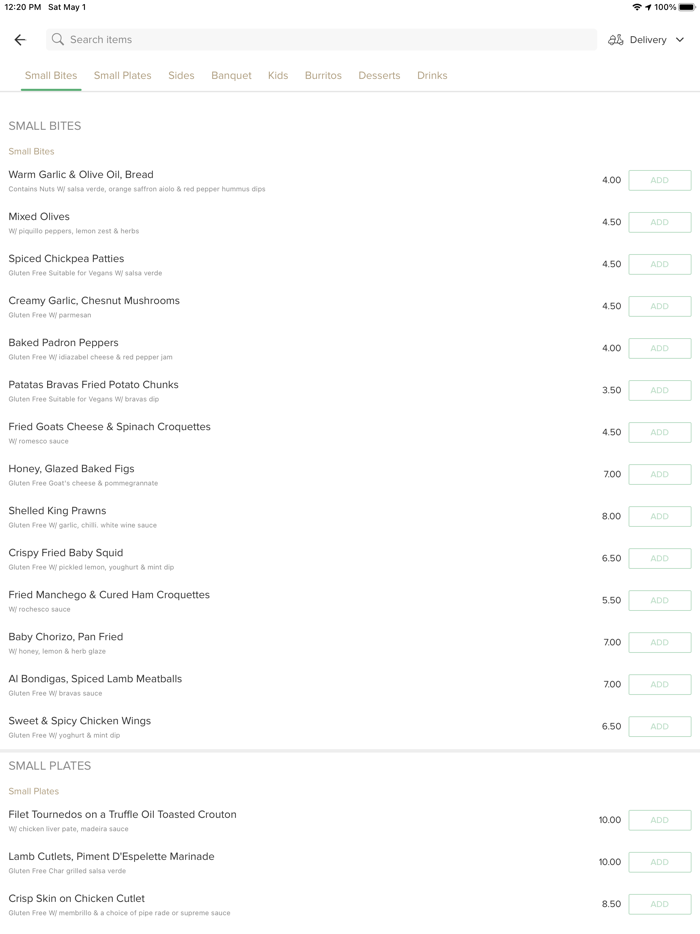Image resolution: width=700 pixels, height=934 pixels.
Task: Show the Drinks tab
Action: [x=432, y=76]
